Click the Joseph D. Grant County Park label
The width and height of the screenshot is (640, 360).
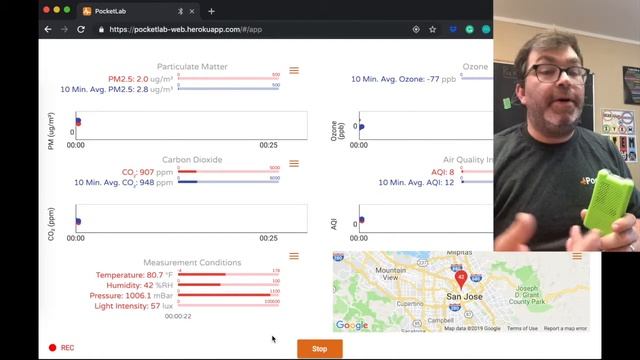click(x=527, y=295)
